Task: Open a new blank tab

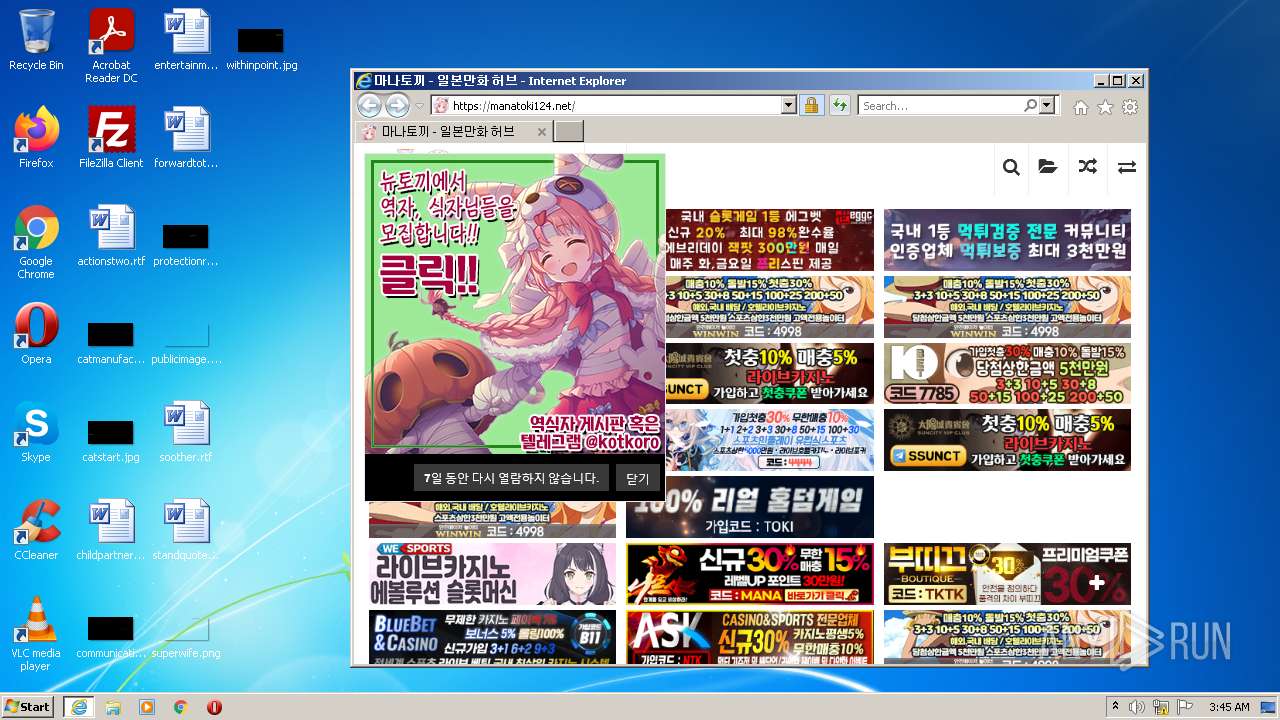Action: click(x=568, y=132)
